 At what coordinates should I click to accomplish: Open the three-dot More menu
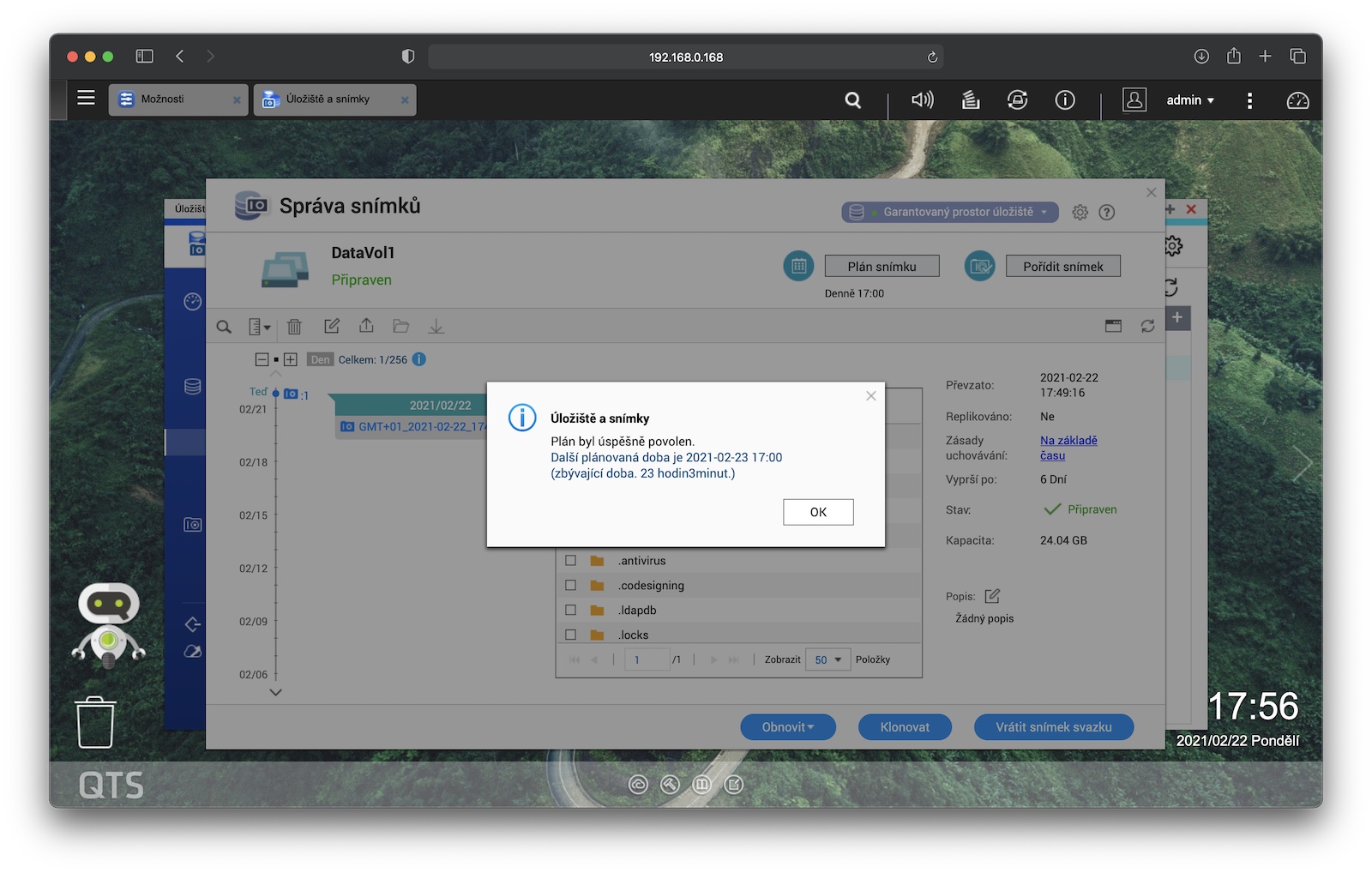[x=1249, y=101]
